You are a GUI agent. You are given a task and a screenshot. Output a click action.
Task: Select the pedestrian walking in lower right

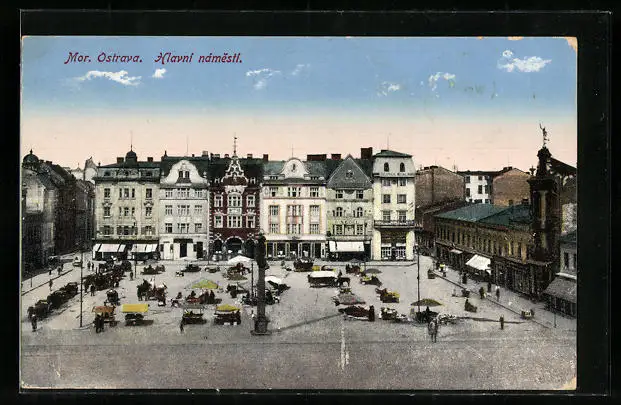[x=432, y=330]
